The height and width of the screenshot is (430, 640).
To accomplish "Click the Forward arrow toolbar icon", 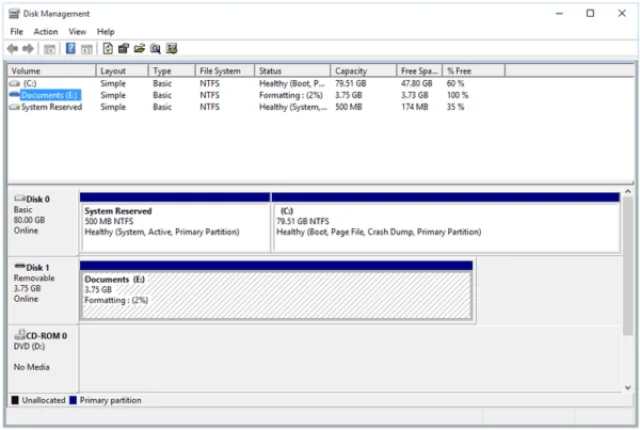I will [28, 49].
